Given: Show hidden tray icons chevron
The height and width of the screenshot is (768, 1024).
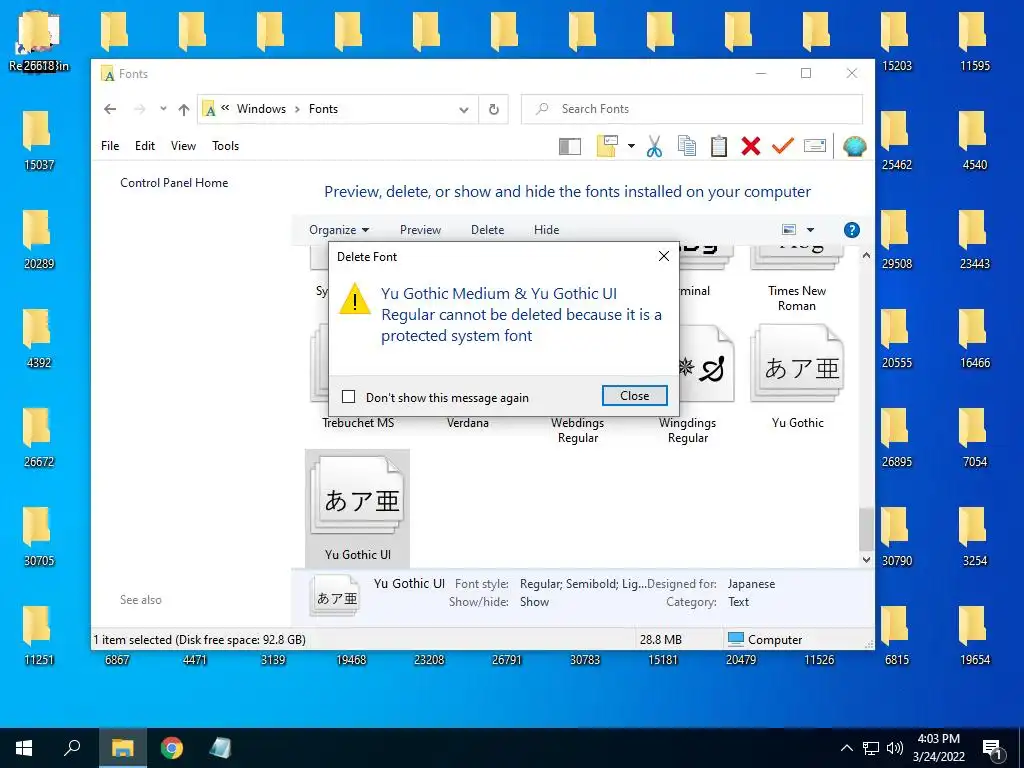Looking at the screenshot, I should [846, 748].
